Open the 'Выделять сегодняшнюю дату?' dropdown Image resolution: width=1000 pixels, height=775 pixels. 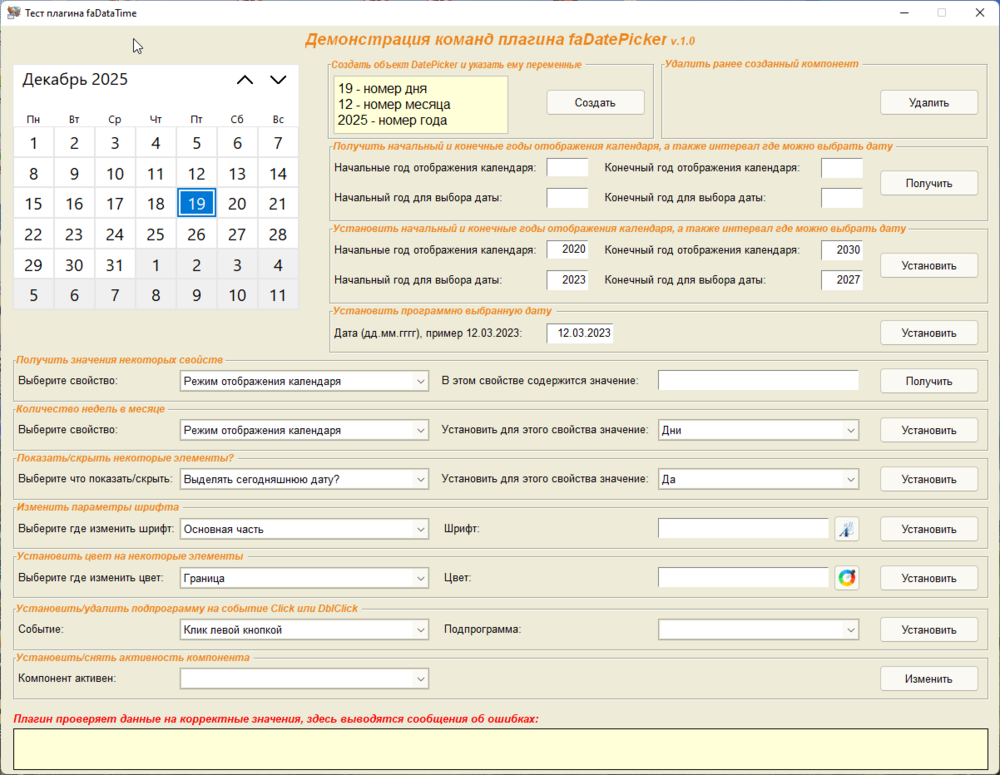click(304, 480)
